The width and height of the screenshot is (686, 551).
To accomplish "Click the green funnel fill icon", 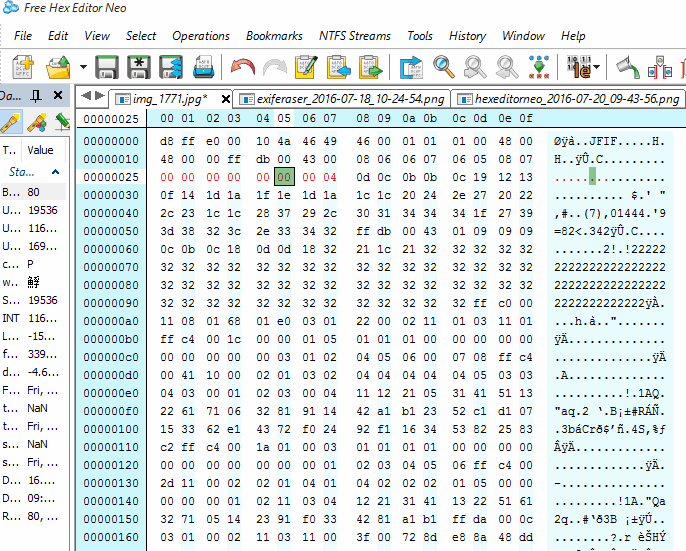I will pos(628,67).
